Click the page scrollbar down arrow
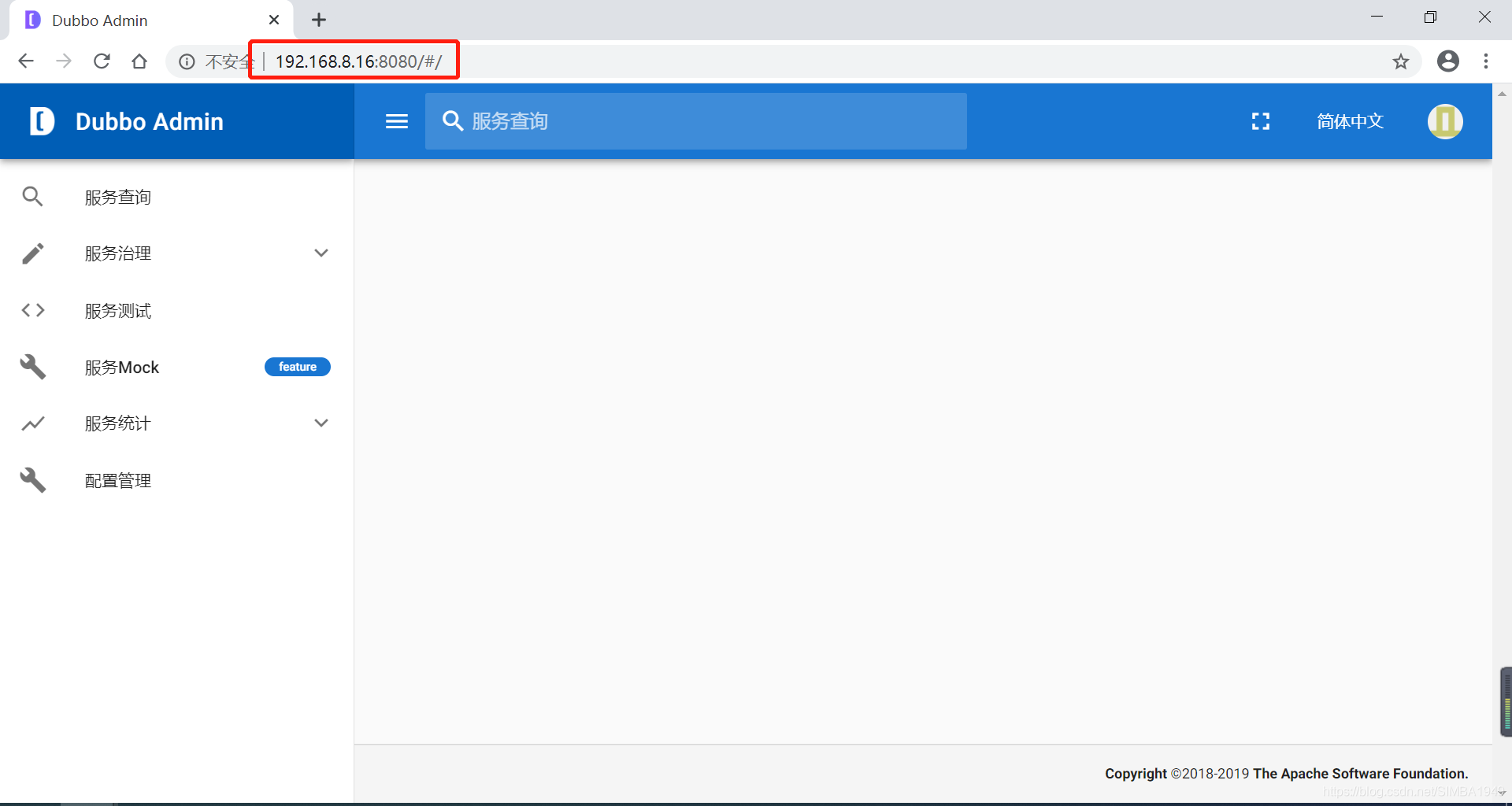Image resolution: width=1512 pixels, height=806 pixels. pyautogui.click(x=1502, y=793)
